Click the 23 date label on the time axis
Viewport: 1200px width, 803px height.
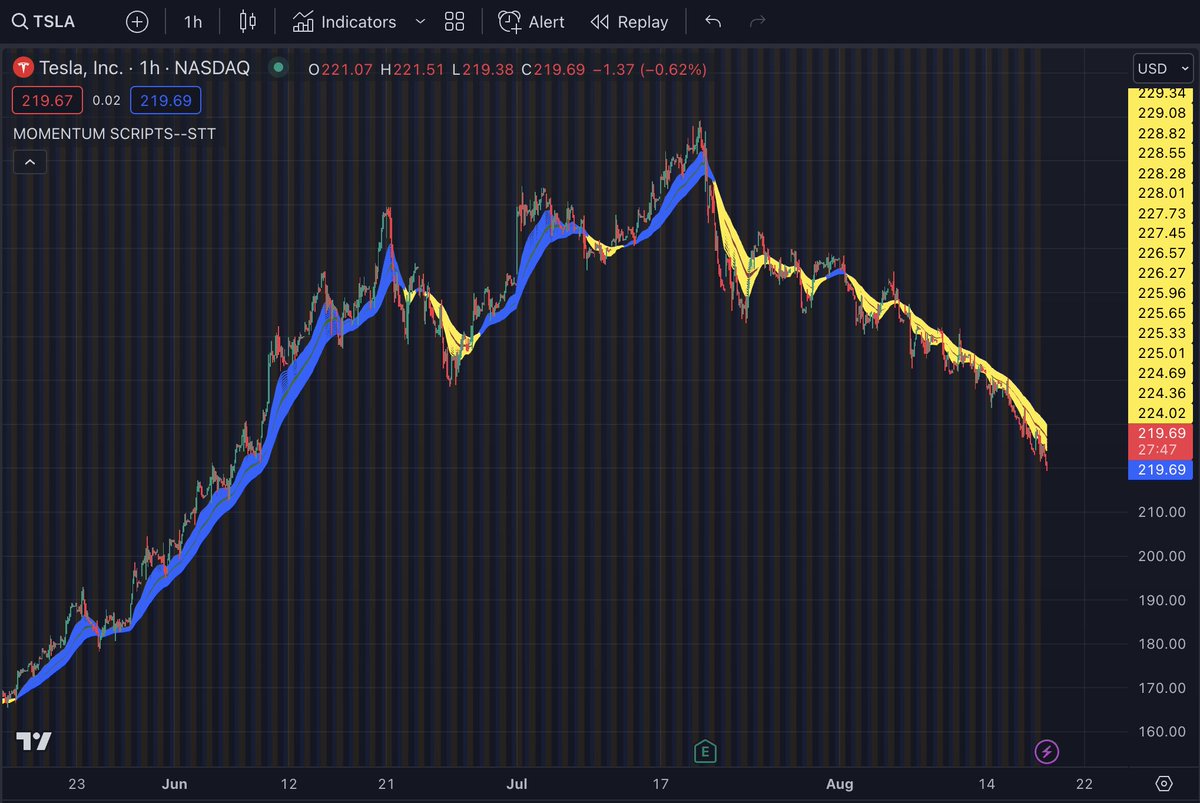78,783
